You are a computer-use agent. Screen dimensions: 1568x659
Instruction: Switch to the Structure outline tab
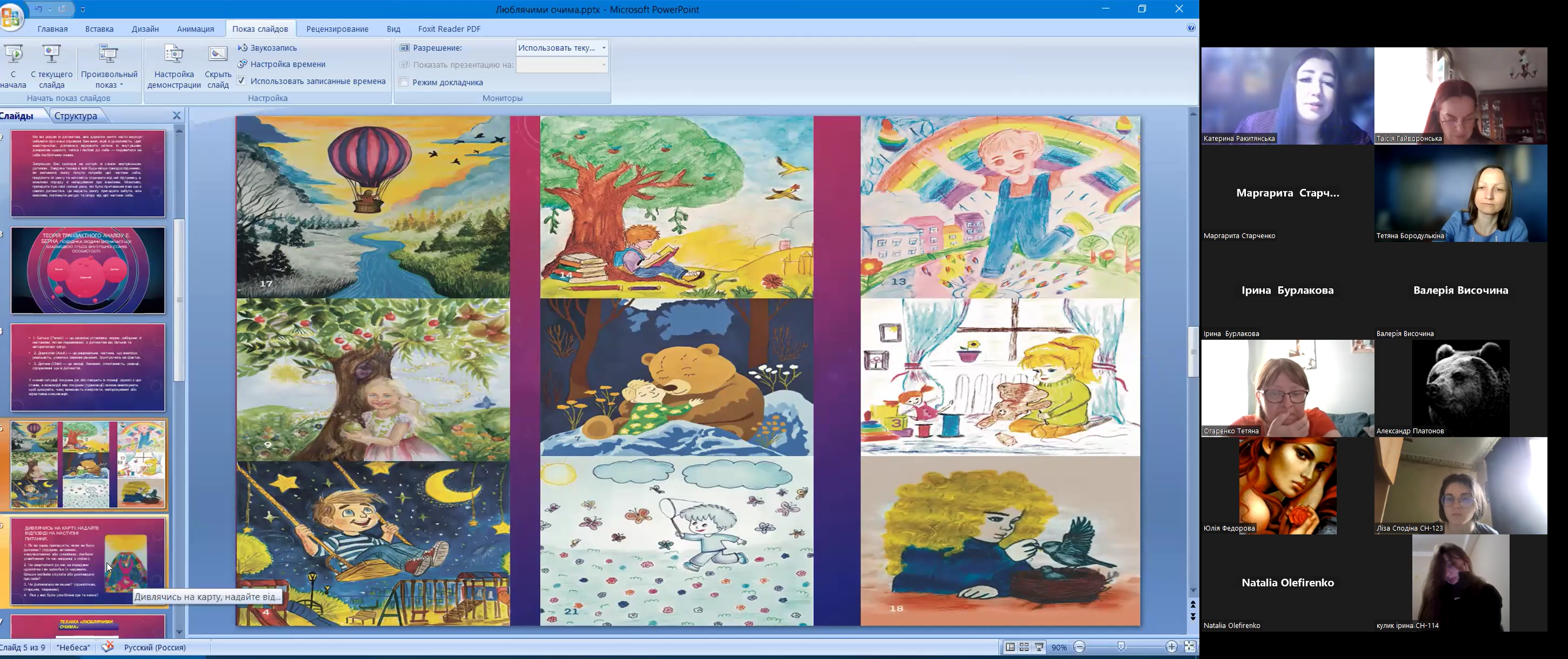click(75, 115)
